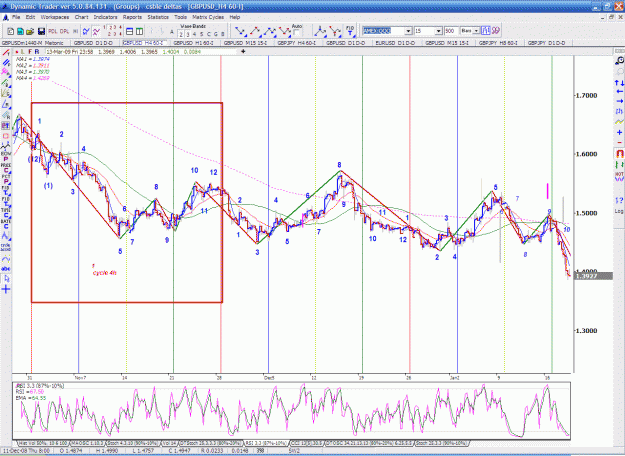Click the horizontal split window icon
The height and width of the screenshot is (456, 625).
tap(130, 31)
